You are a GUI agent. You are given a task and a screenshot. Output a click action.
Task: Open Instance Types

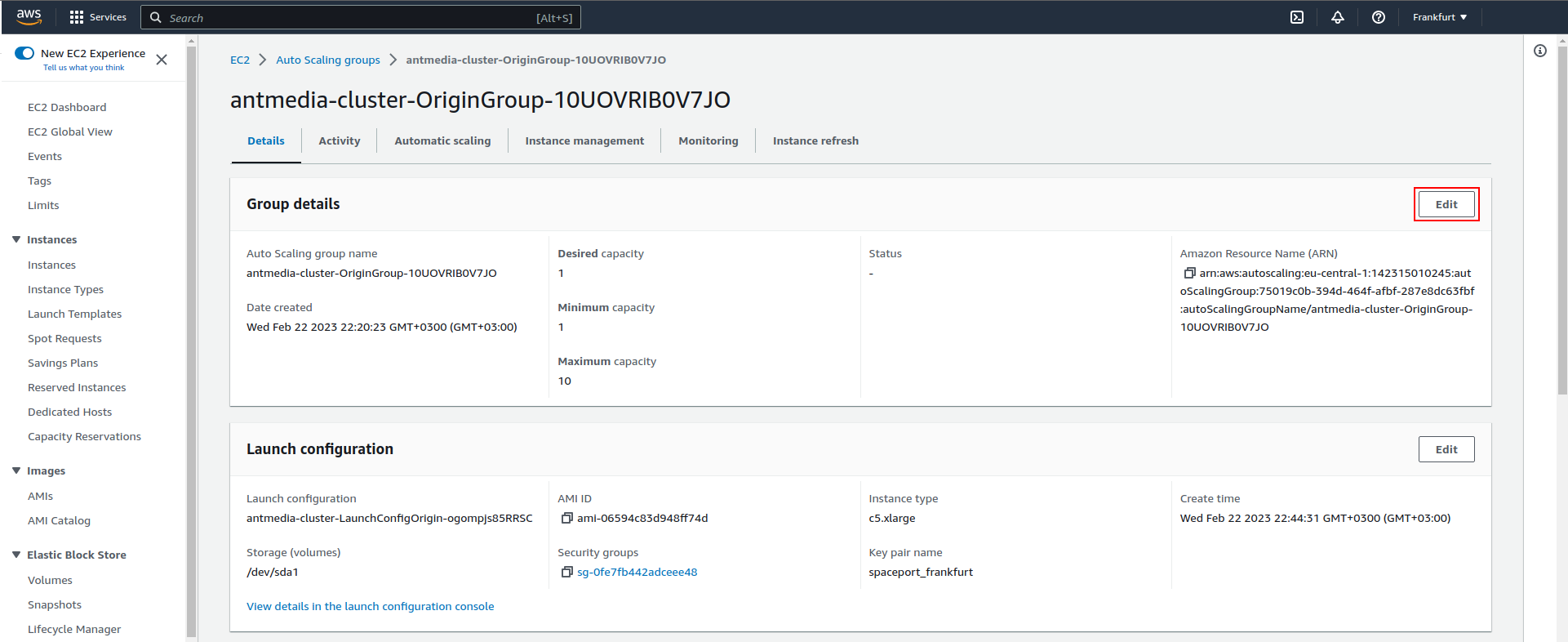(65, 289)
